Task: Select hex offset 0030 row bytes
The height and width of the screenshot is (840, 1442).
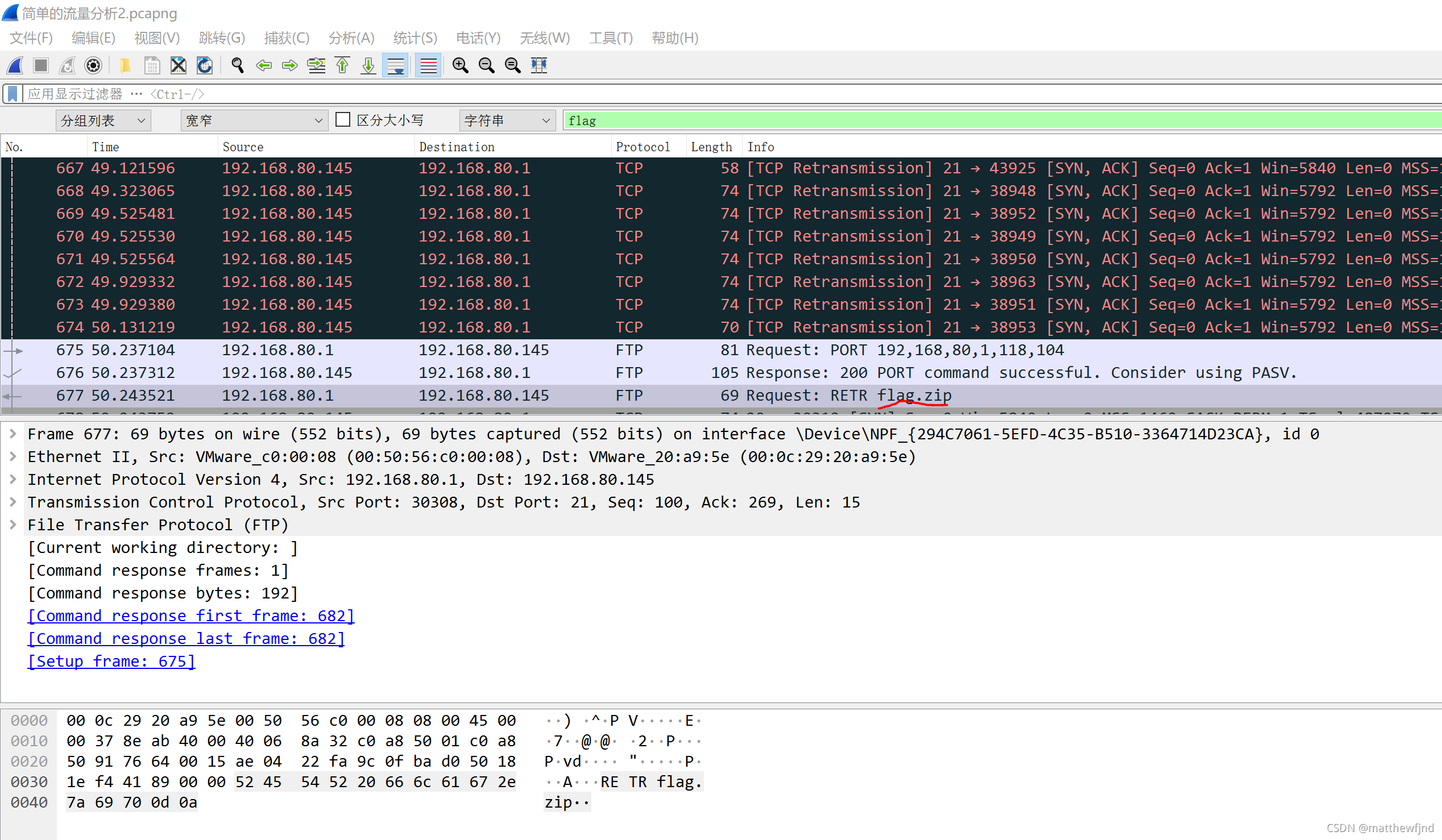Action: pyautogui.click(x=291, y=781)
